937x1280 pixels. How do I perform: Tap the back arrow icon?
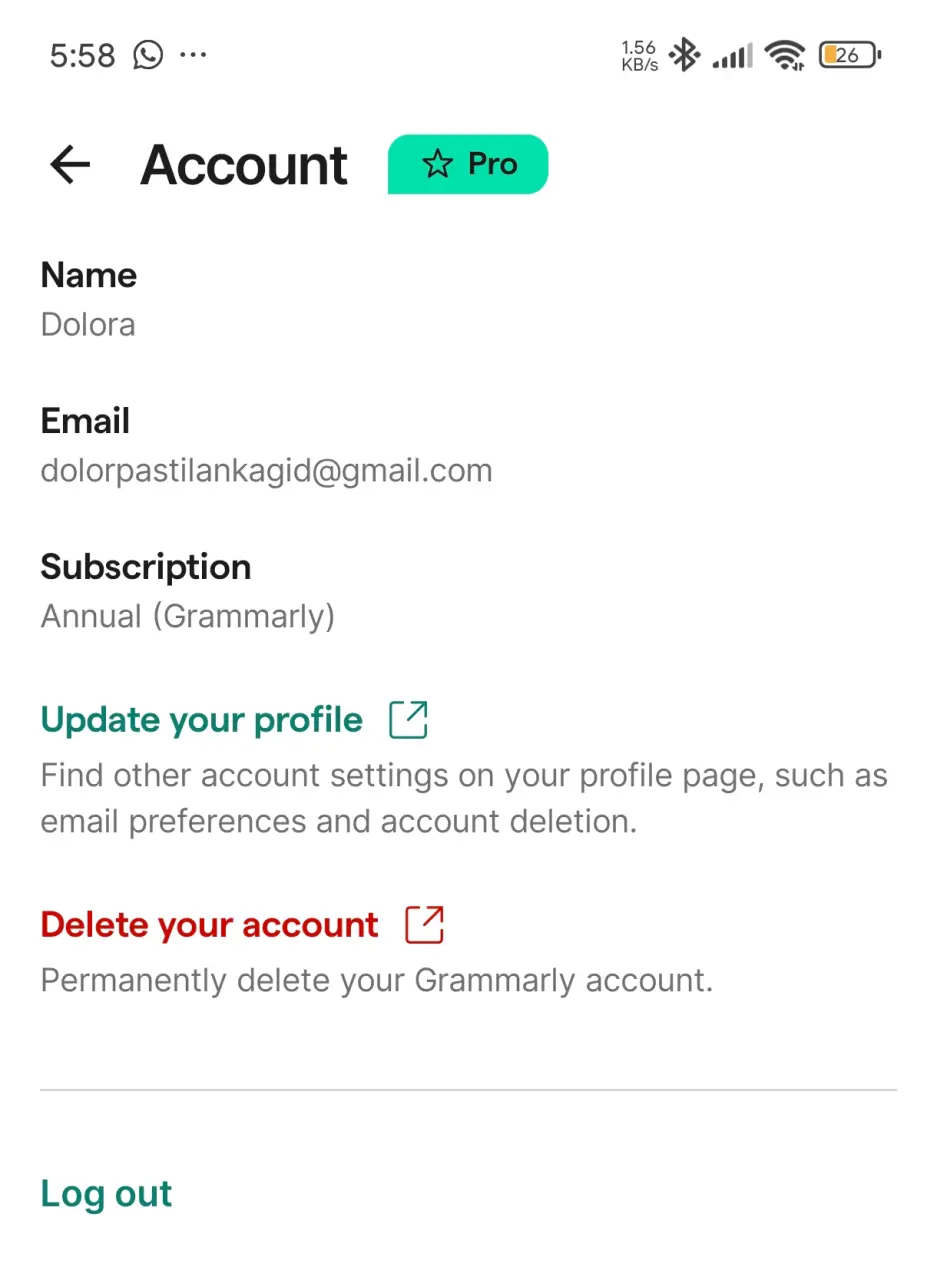[x=70, y=164]
